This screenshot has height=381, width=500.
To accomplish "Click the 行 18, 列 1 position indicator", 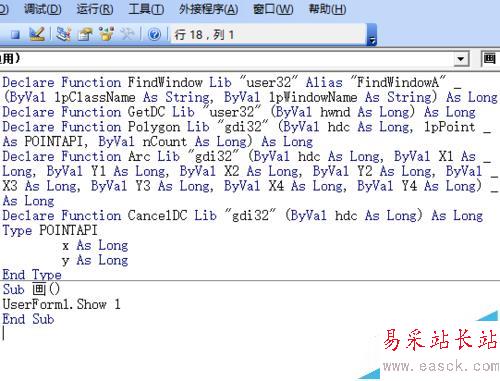I will [204, 35].
